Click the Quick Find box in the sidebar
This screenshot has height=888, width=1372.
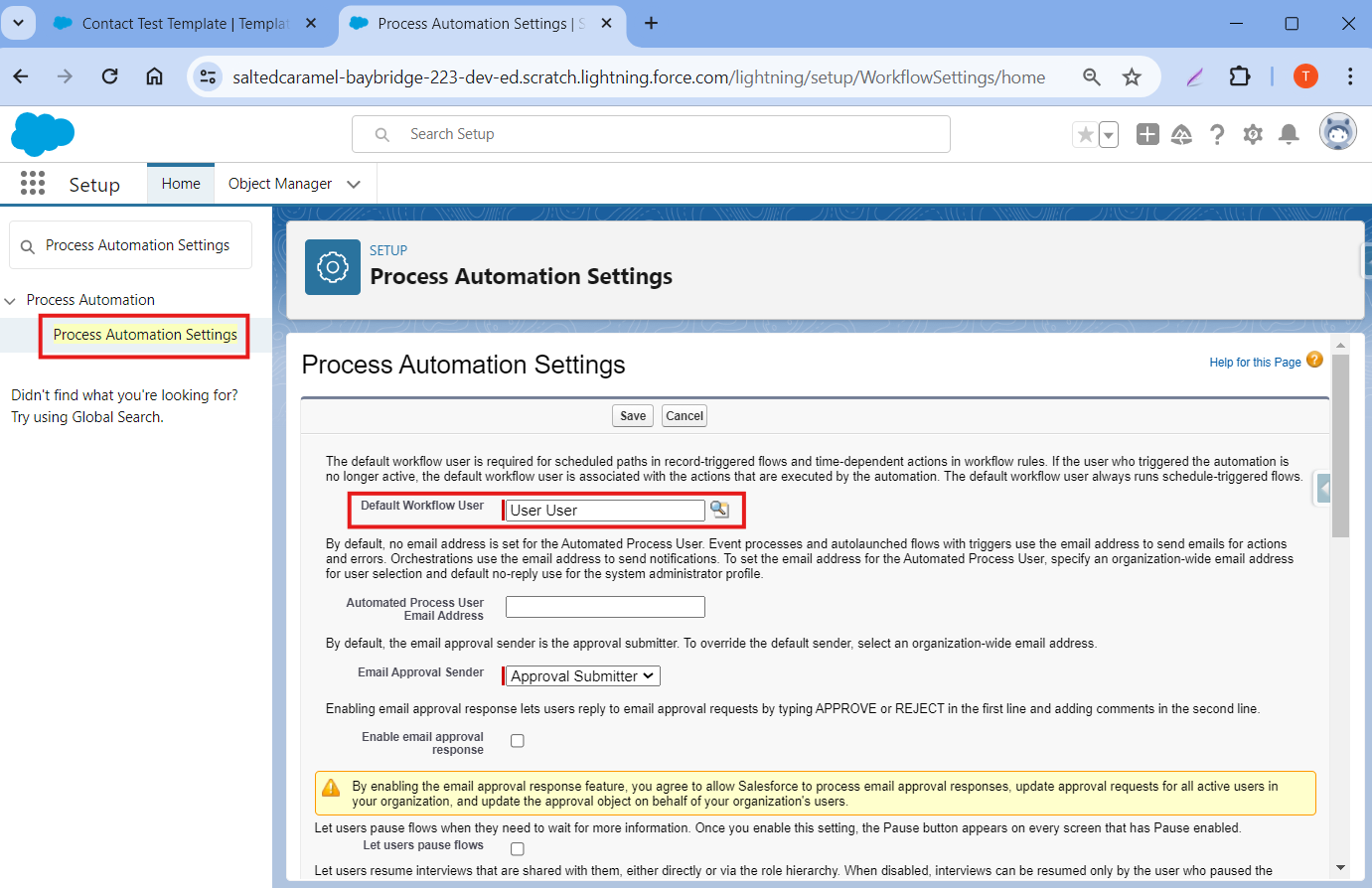(130, 245)
